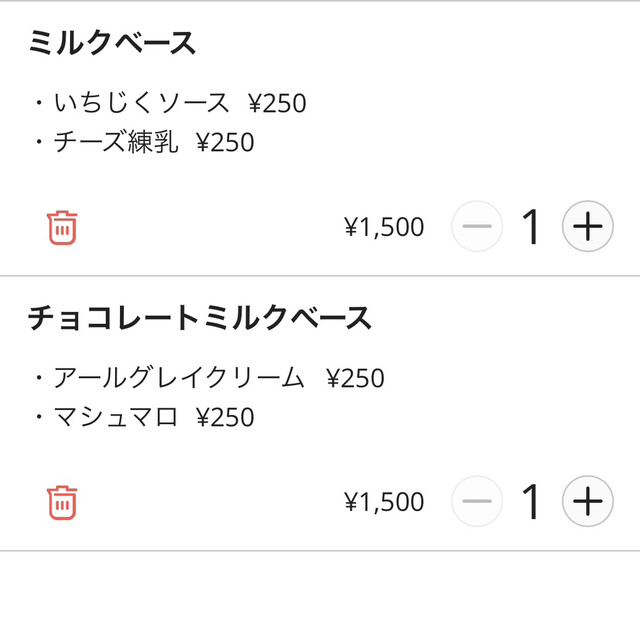Select the いちじくソース topping name
The width and height of the screenshot is (640, 640).
[x=142, y=103]
